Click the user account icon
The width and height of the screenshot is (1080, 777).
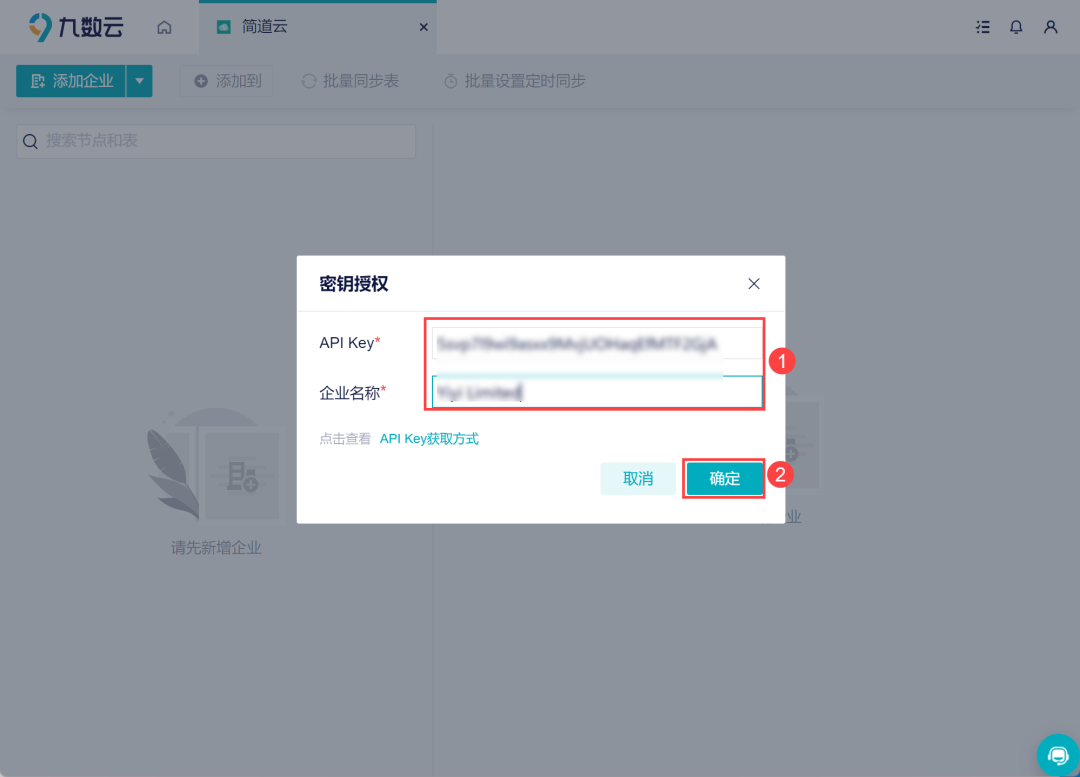pyautogui.click(x=1050, y=27)
